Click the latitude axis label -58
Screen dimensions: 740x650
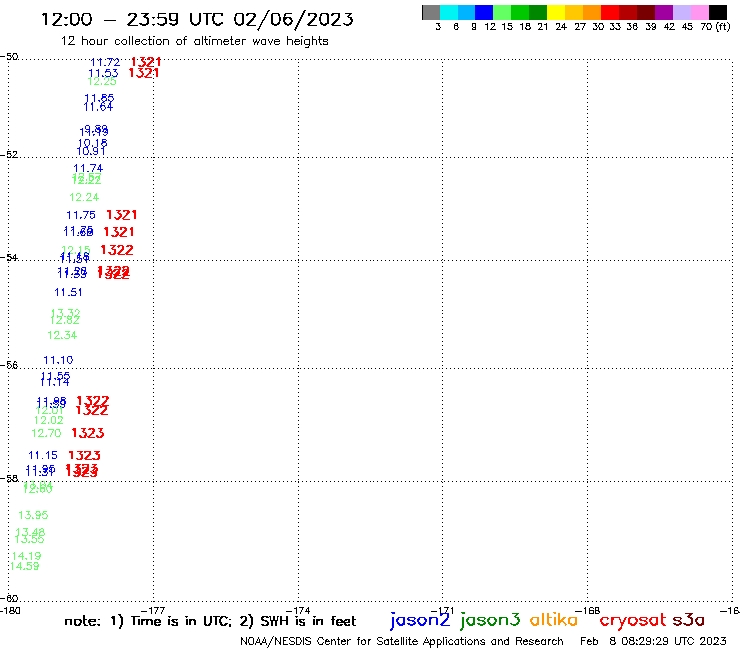[10, 478]
